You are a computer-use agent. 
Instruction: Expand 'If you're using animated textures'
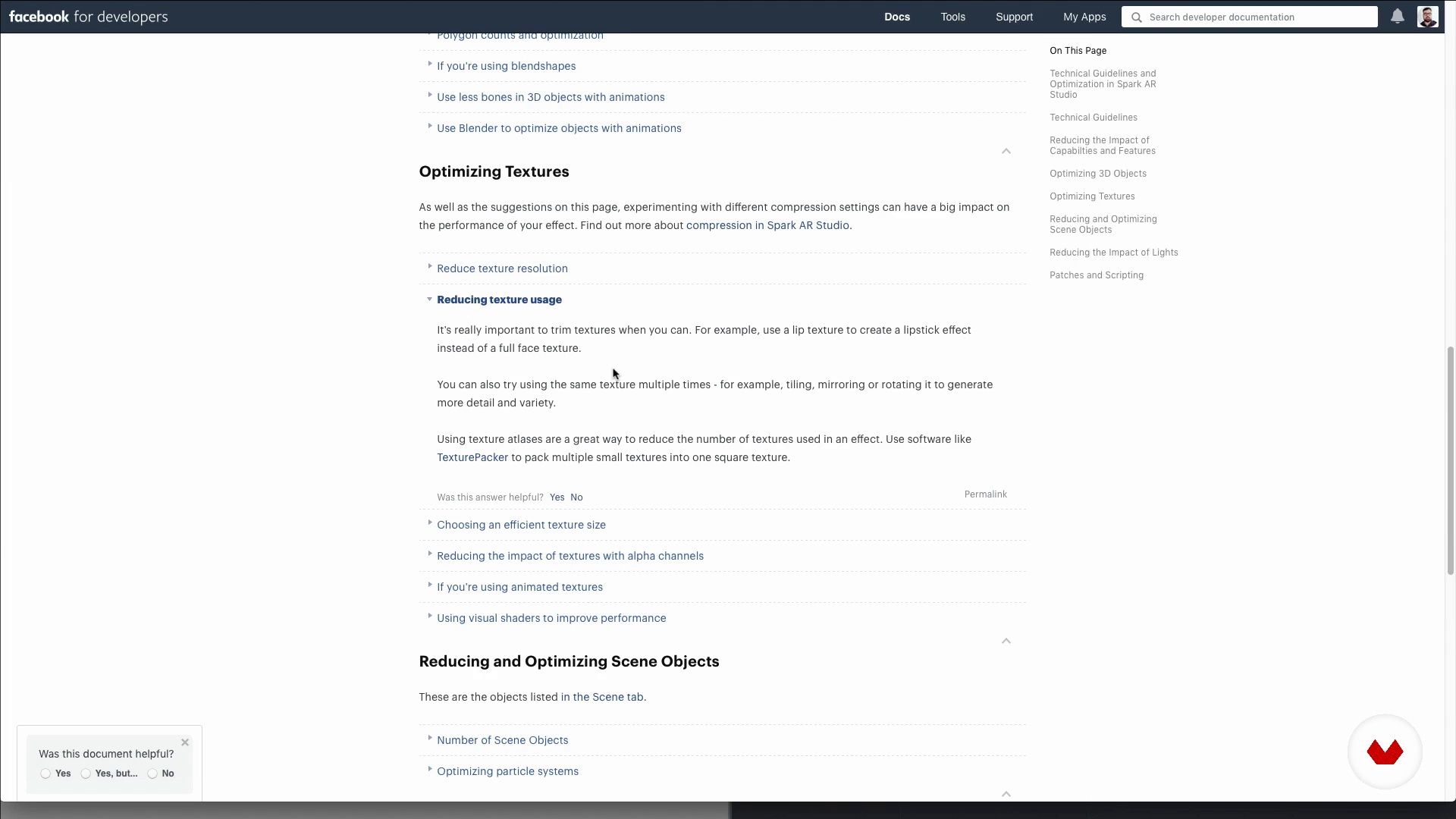pyautogui.click(x=519, y=587)
